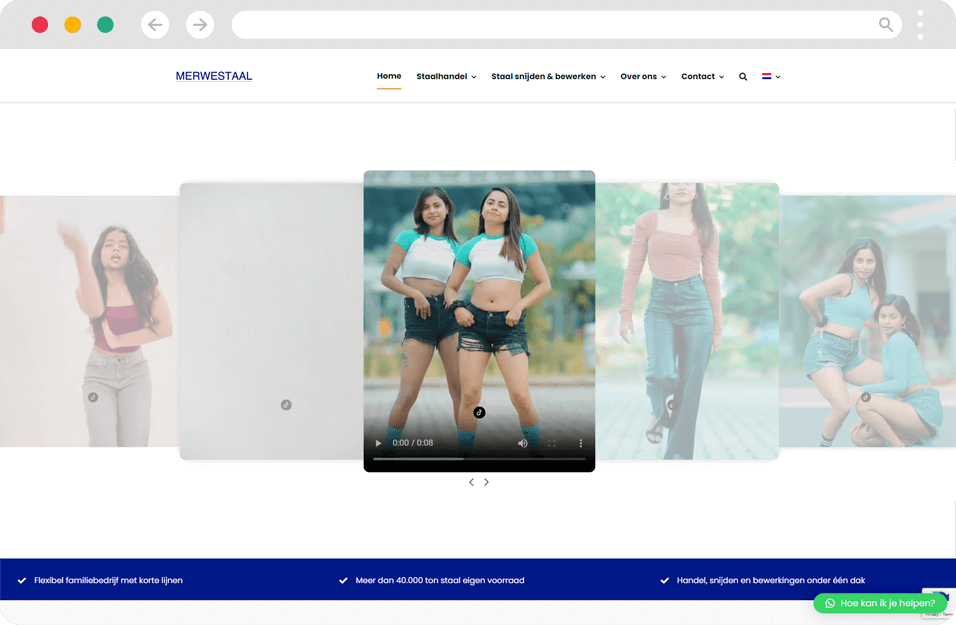This screenshot has height=625, width=956.
Task: Go to next carousel slide arrow
Action: [x=487, y=482]
